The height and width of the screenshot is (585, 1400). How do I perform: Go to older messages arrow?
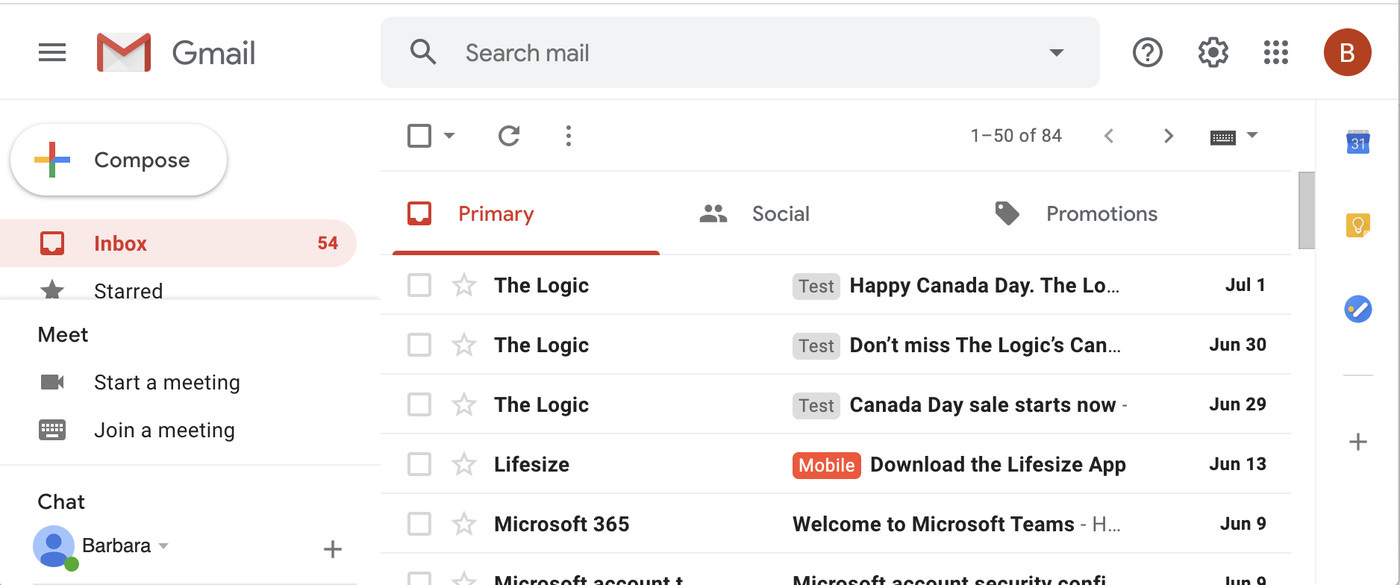[1168, 135]
